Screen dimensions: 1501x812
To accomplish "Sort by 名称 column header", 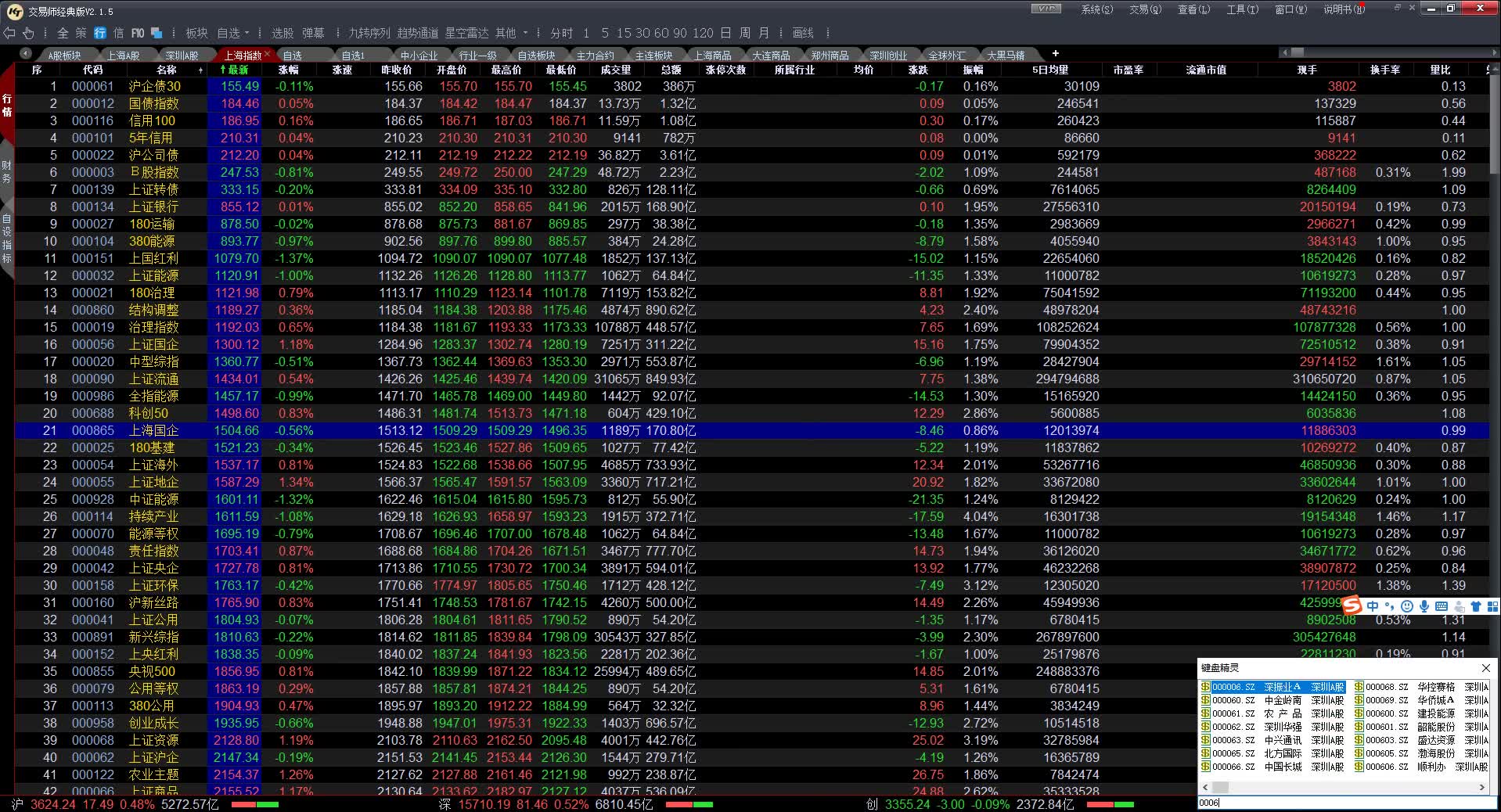I will pos(166,70).
